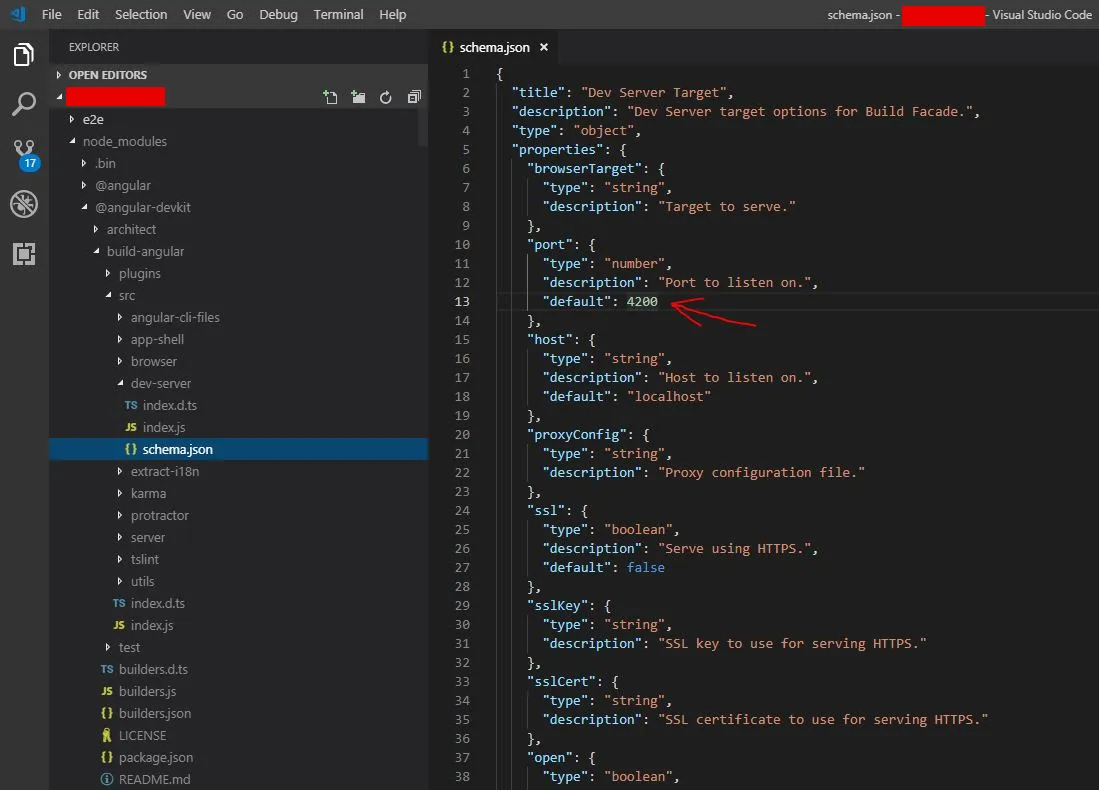Screen dimensions: 1099x790
Task: Collapse the node_modules folder
Action: pyautogui.click(x=238, y=141)
